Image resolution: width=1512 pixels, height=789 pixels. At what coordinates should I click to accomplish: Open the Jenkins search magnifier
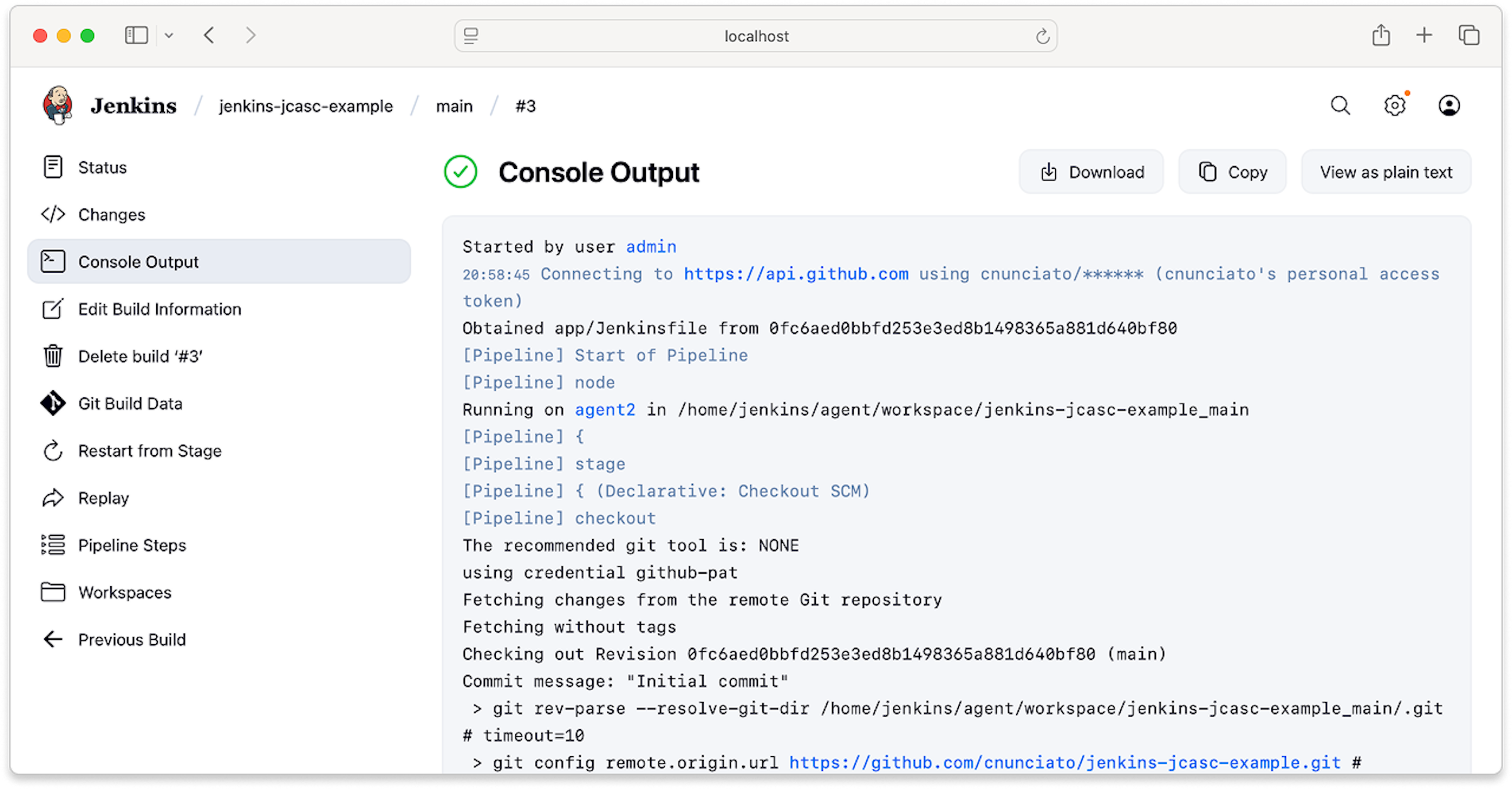pos(1341,105)
